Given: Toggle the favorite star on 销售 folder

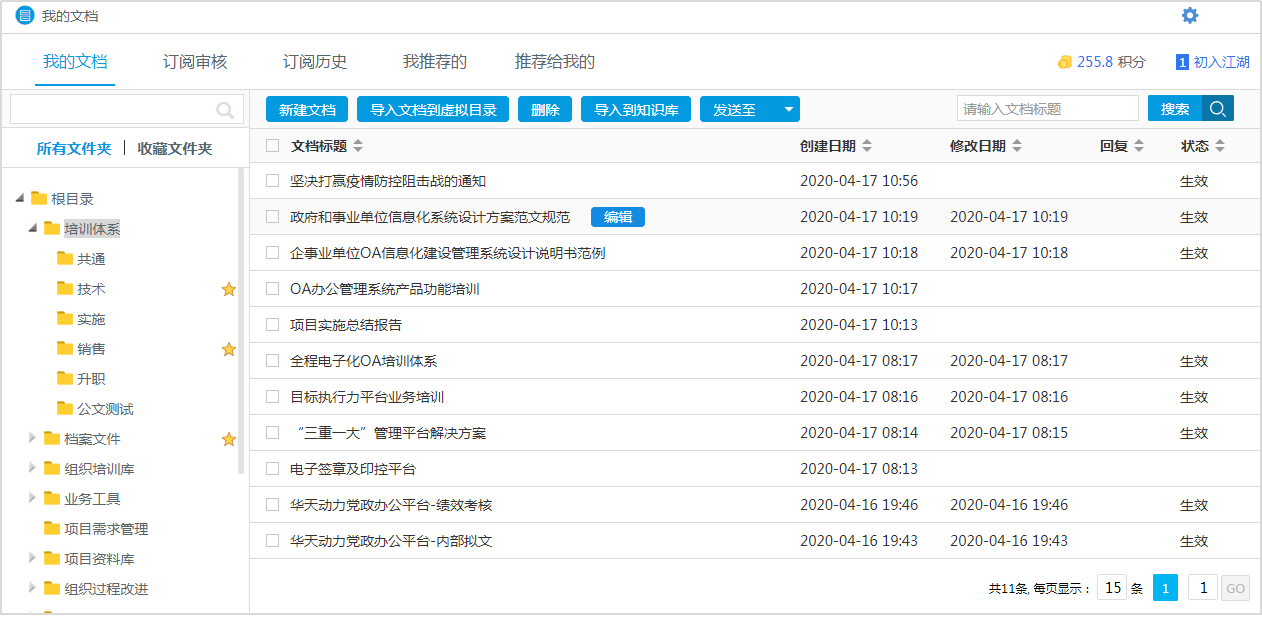Looking at the screenshot, I should pyautogui.click(x=229, y=349).
